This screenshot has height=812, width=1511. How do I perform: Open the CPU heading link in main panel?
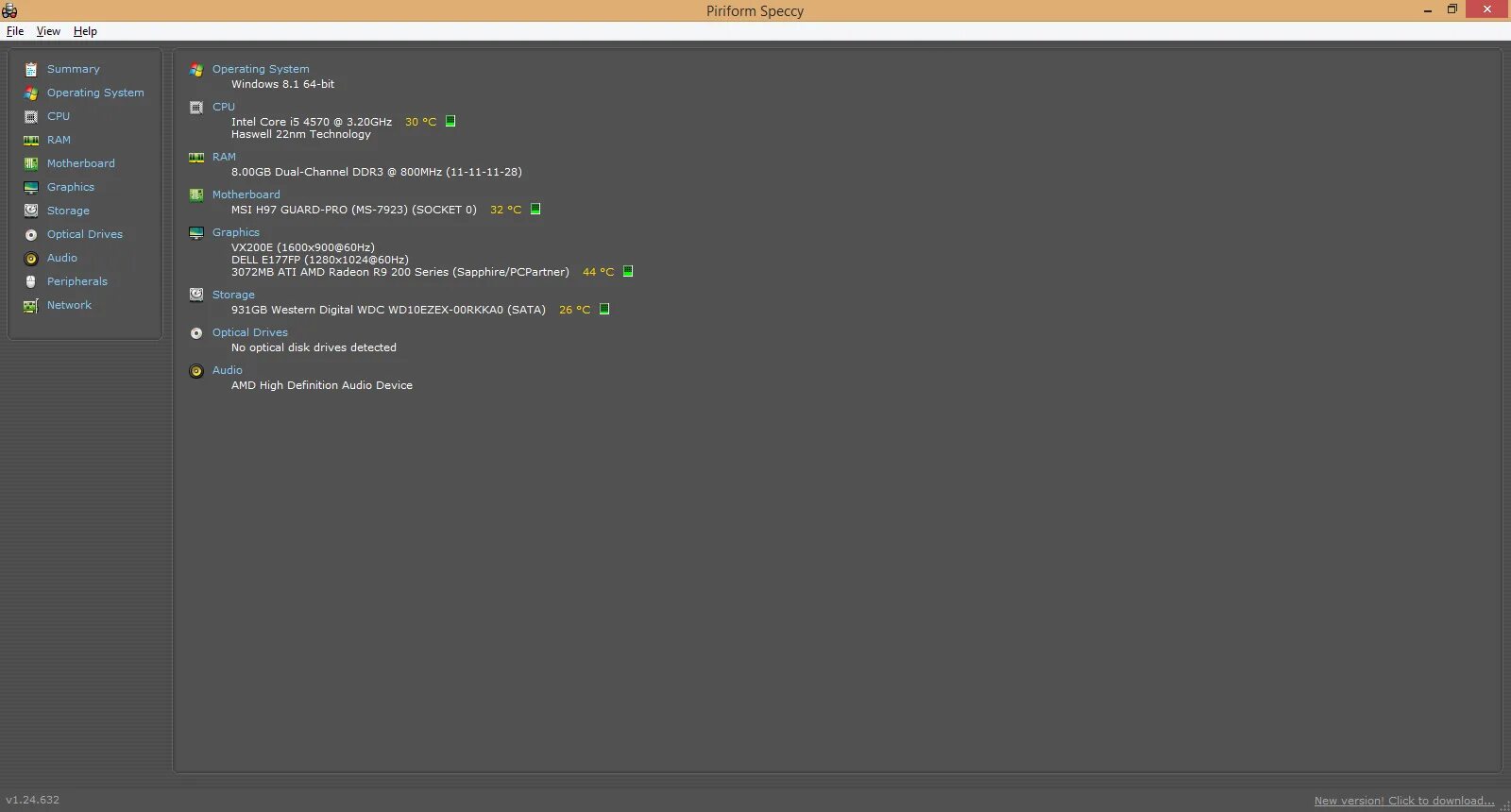pos(224,107)
